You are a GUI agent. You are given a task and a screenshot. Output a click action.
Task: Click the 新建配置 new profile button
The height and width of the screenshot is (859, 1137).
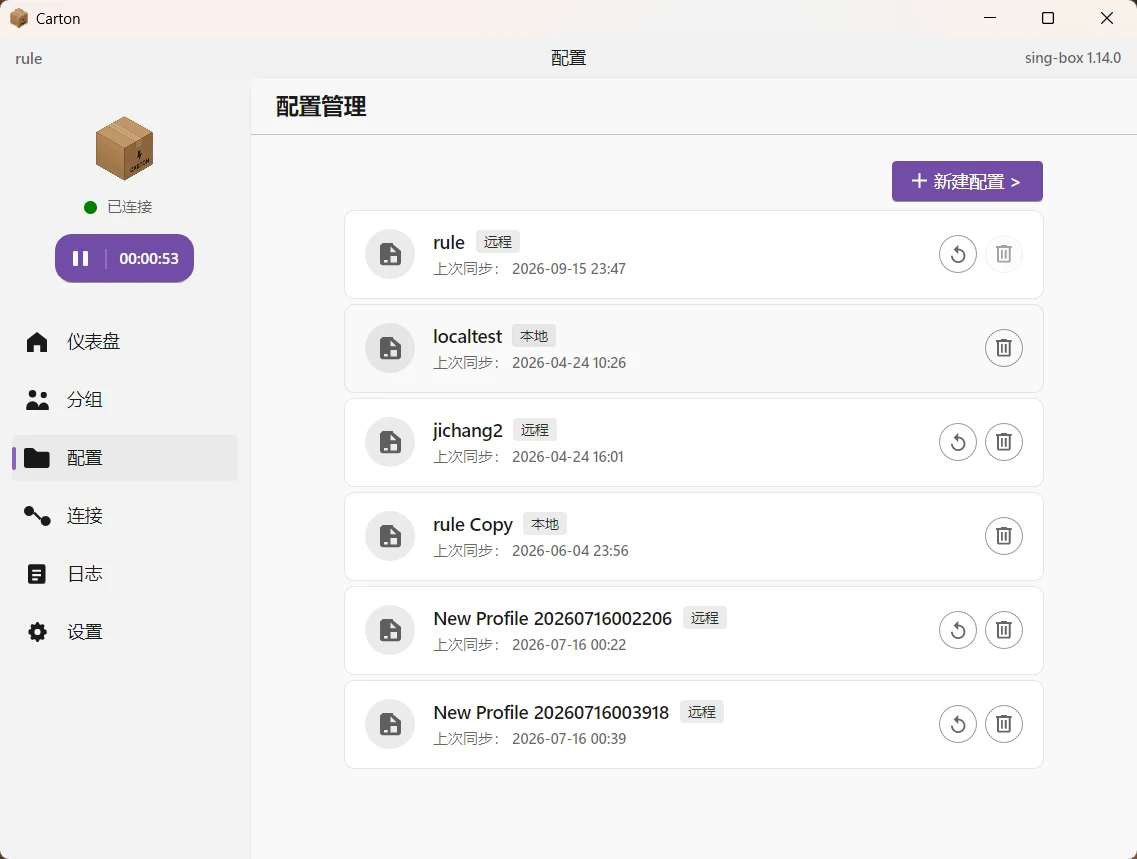(x=967, y=181)
